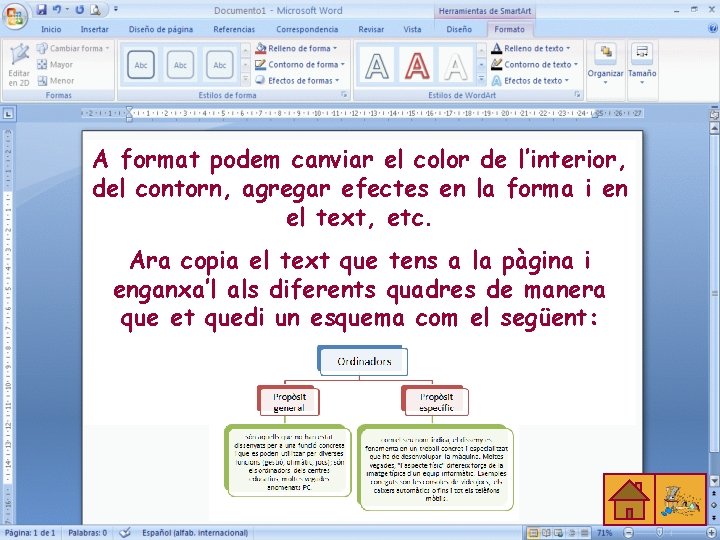The image size is (720, 540).
Task: Open Relleno de texto dropdown
Action: coord(531,48)
